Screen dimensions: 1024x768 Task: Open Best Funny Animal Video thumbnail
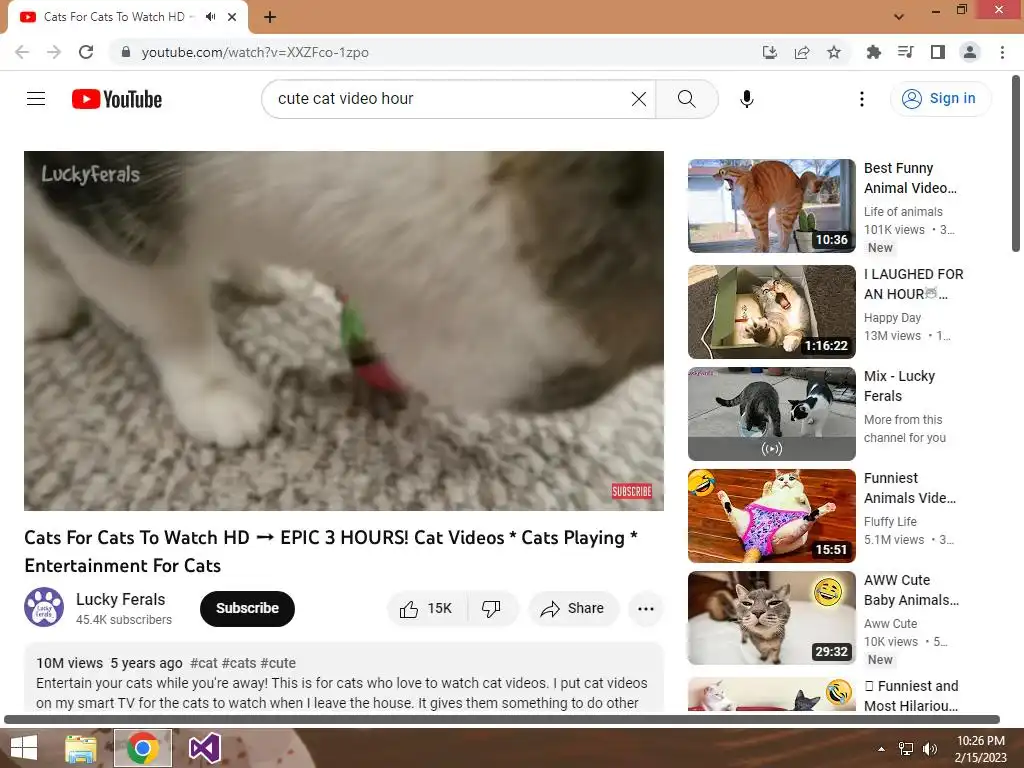click(x=771, y=206)
